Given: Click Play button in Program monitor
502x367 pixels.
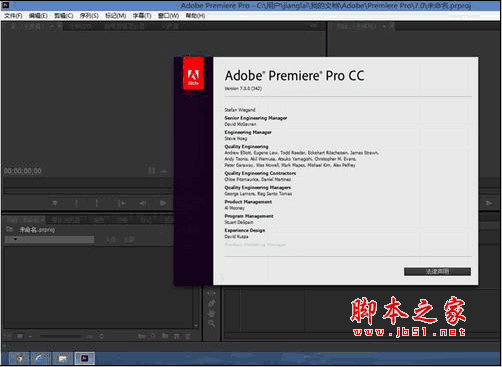Looking at the screenshot, I should click(x=489, y=203).
